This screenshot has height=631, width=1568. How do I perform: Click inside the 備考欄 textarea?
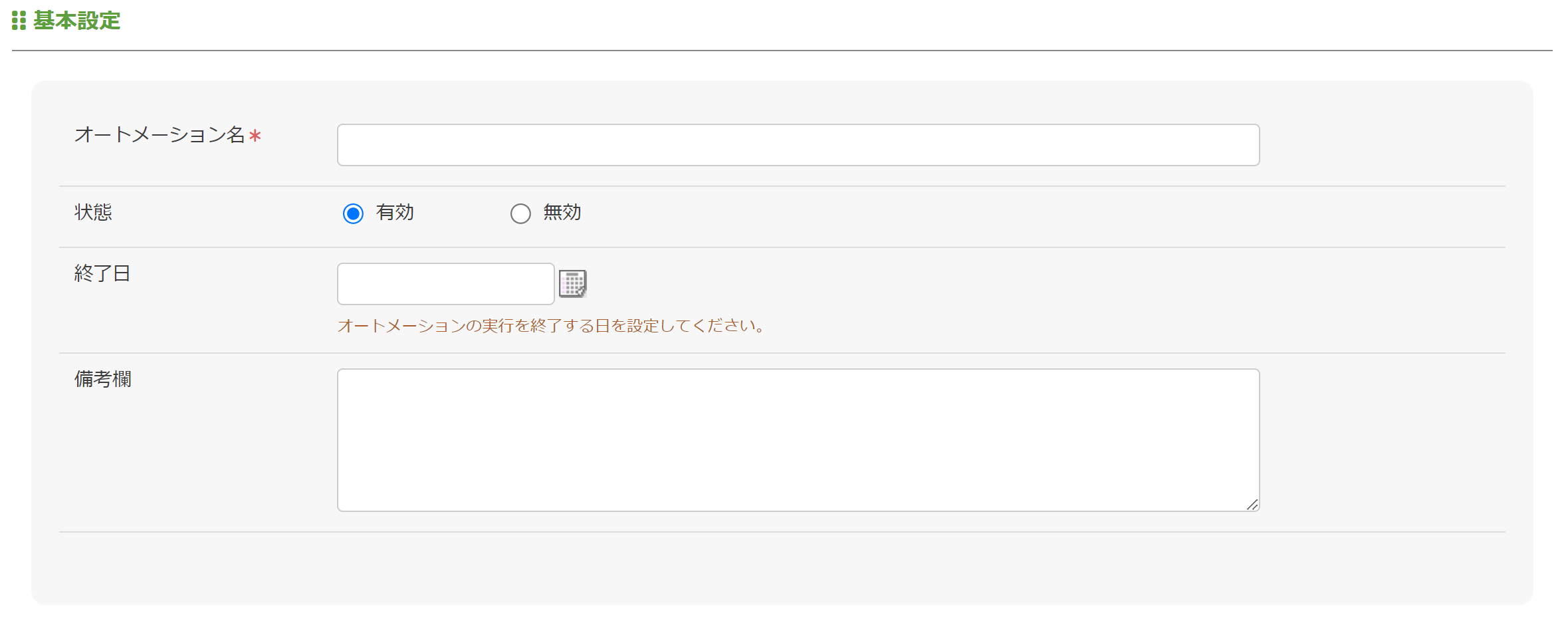click(x=798, y=439)
